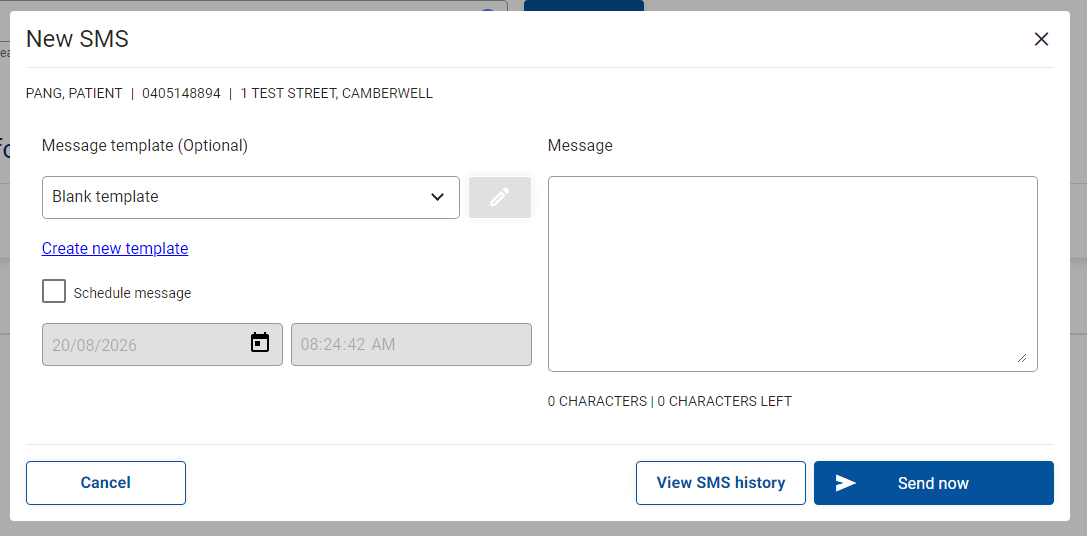Click the Schedule message label text
The image size is (1087, 536).
[x=132, y=293]
